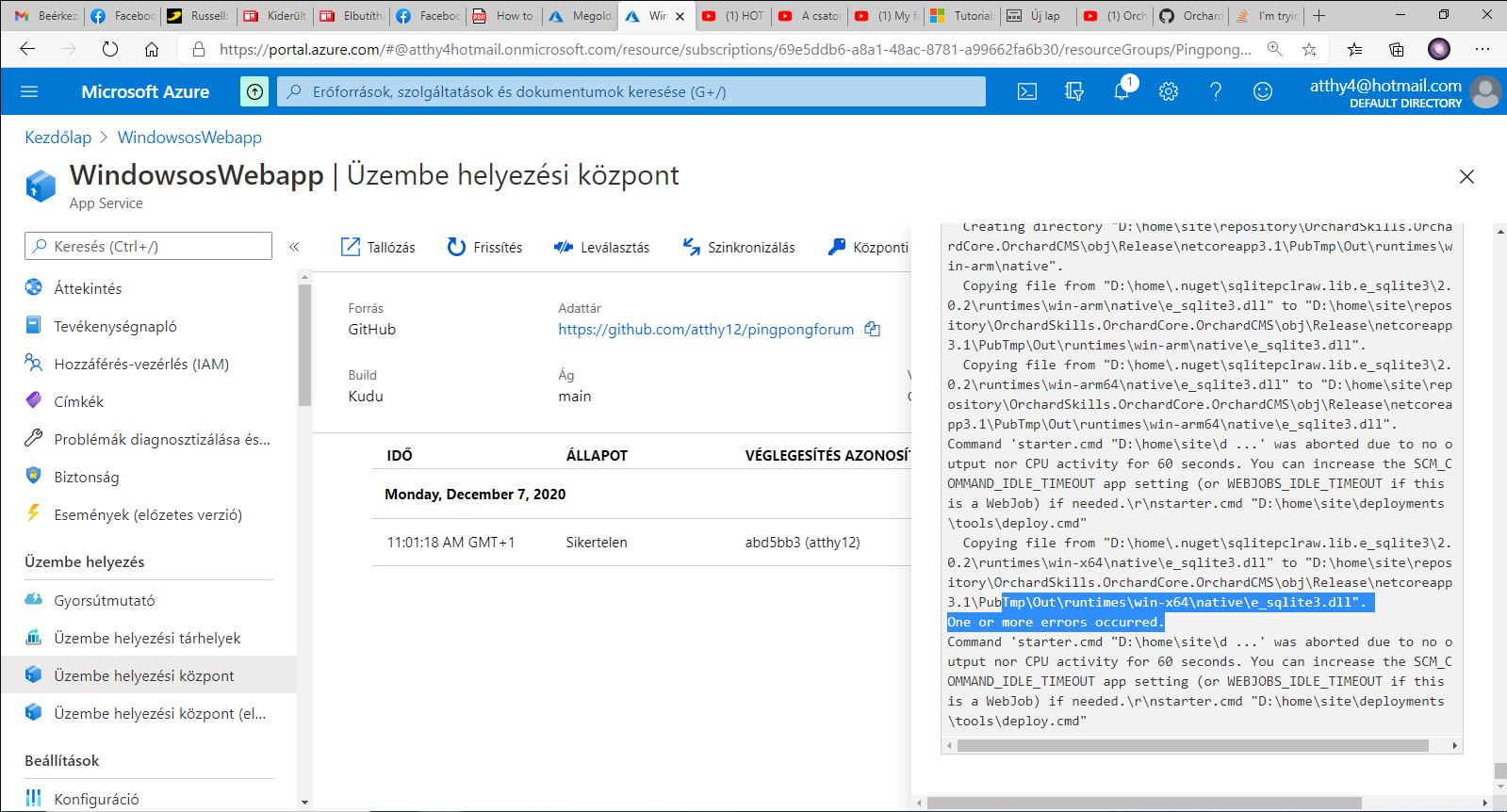The image size is (1507, 812).
Task: Switch to the Megold browser tab
Action: pos(581,16)
